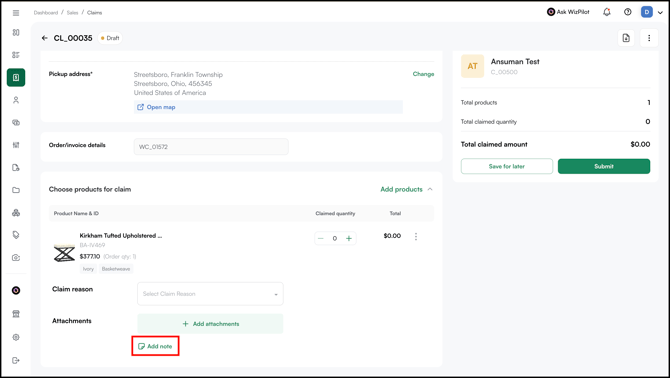Screen dimensions: 670x378
Task: Open the customers person sidebar icon
Action: pyautogui.click(x=16, y=100)
